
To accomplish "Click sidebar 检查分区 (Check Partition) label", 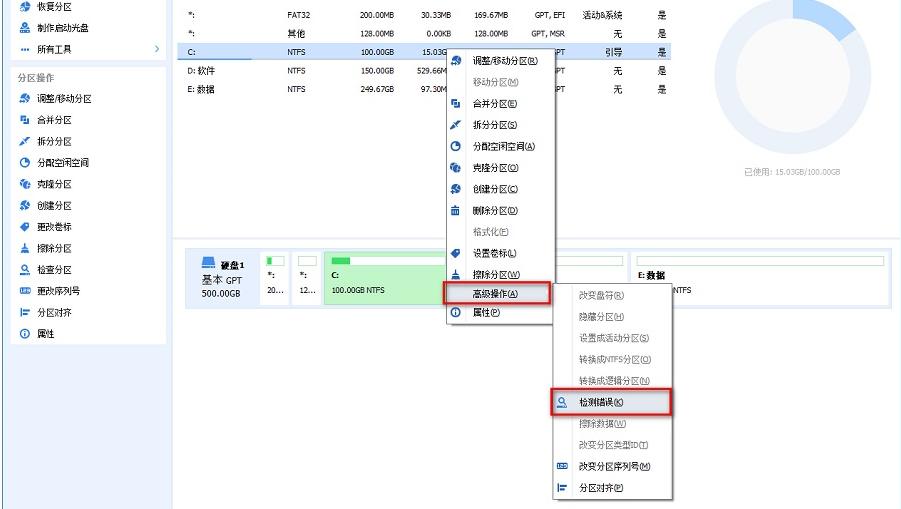I will pyautogui.click(x=54, y=269).
